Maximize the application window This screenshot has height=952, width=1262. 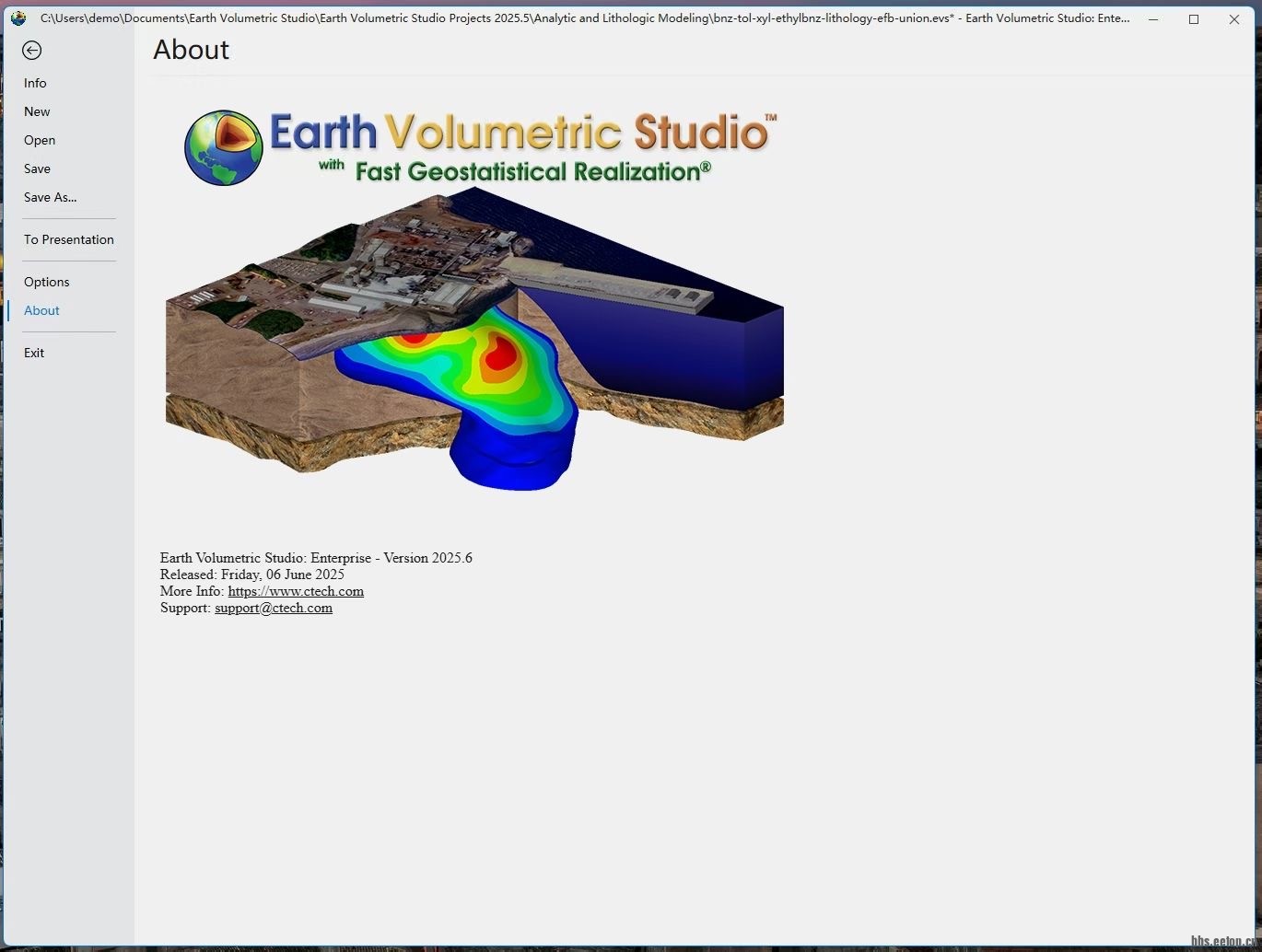click(1194, 18)
